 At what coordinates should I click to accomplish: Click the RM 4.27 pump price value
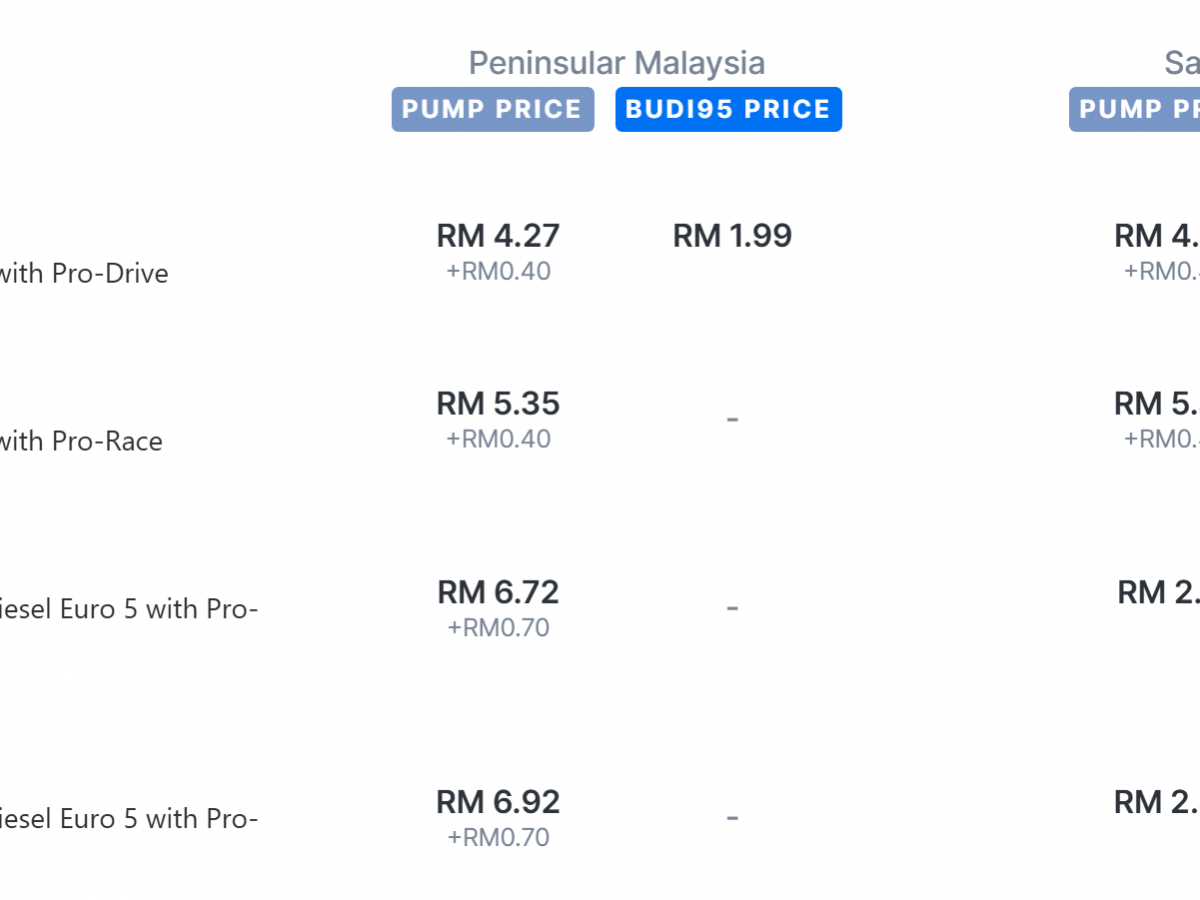(497, 236)
